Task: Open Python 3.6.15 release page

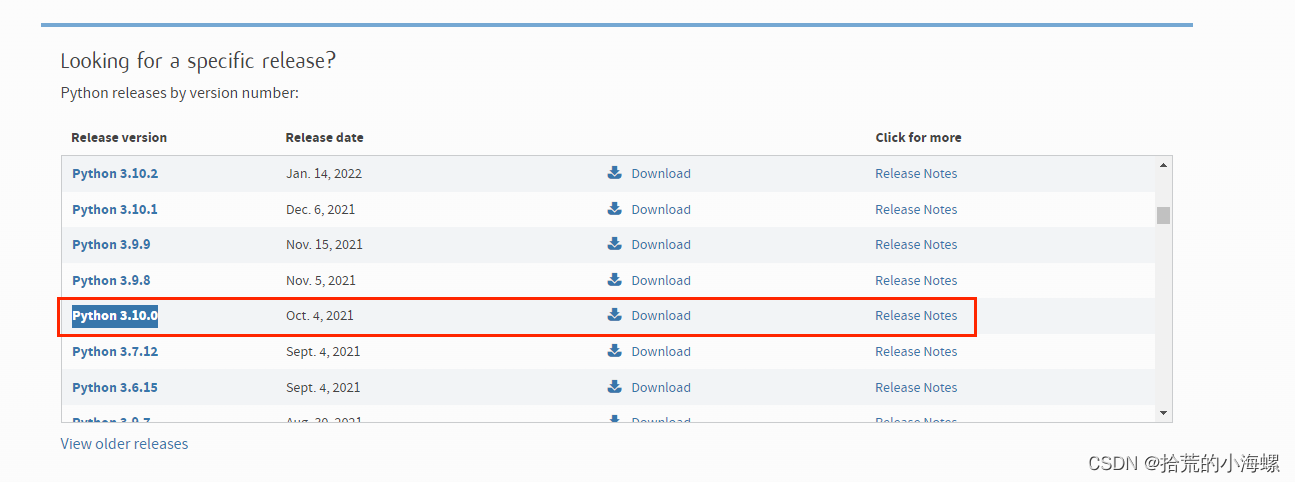Action: (115, 387)
